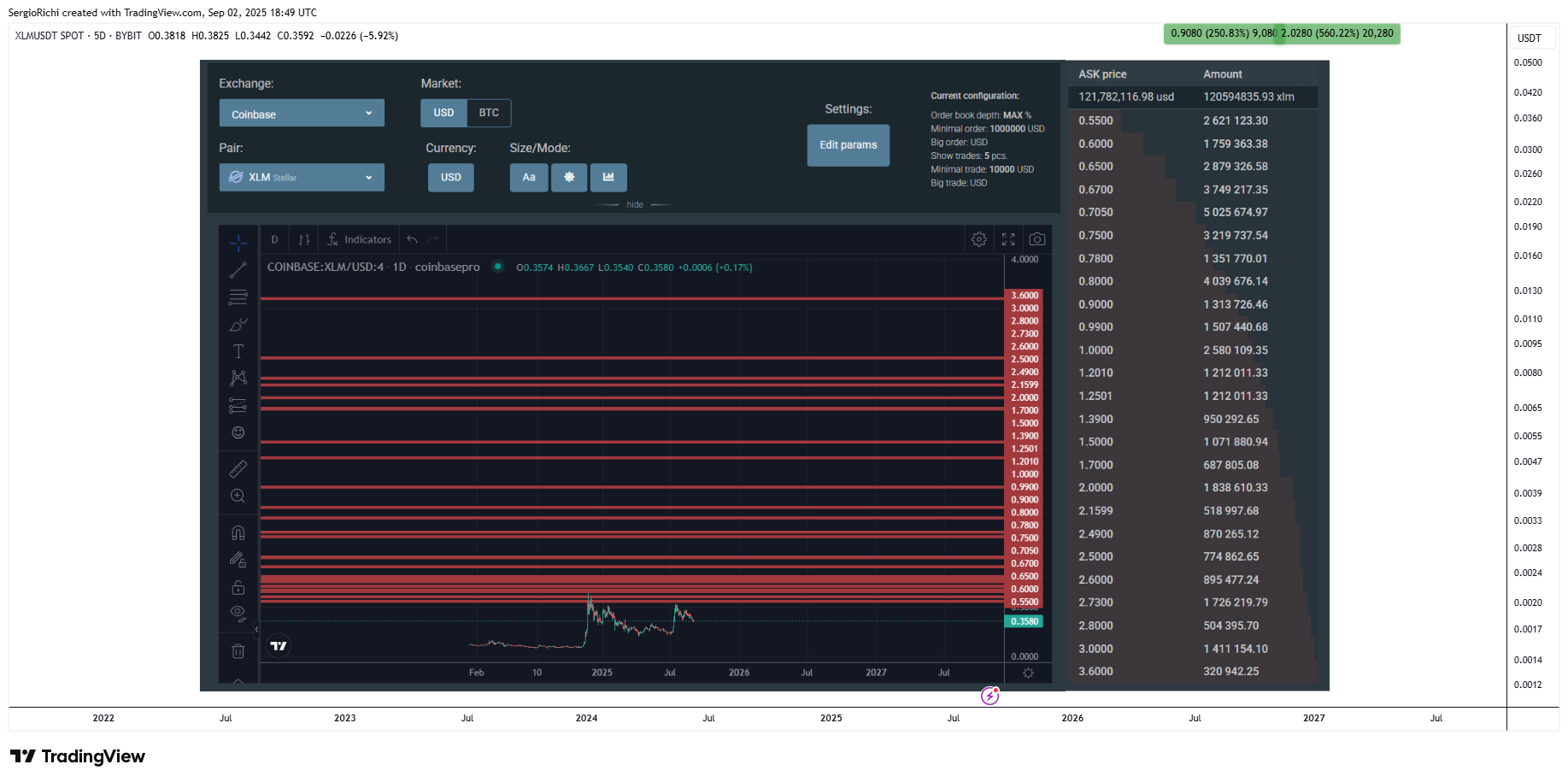Click amount 5 025 674.97 in order book
The width and height of the screenshot is (1568, 782).
(x=1236, y=212)
